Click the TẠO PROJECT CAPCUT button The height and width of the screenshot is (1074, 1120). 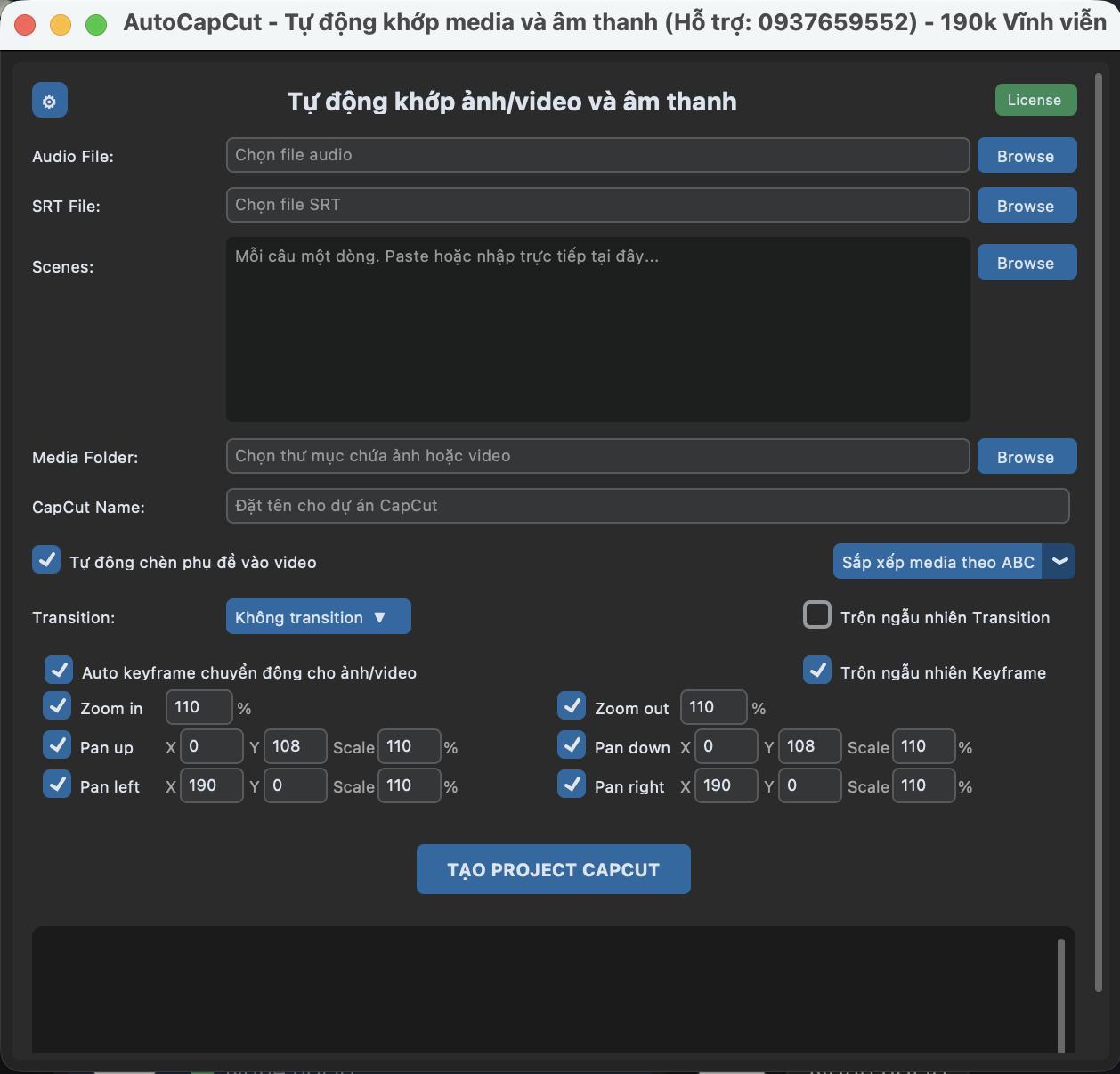554,869
